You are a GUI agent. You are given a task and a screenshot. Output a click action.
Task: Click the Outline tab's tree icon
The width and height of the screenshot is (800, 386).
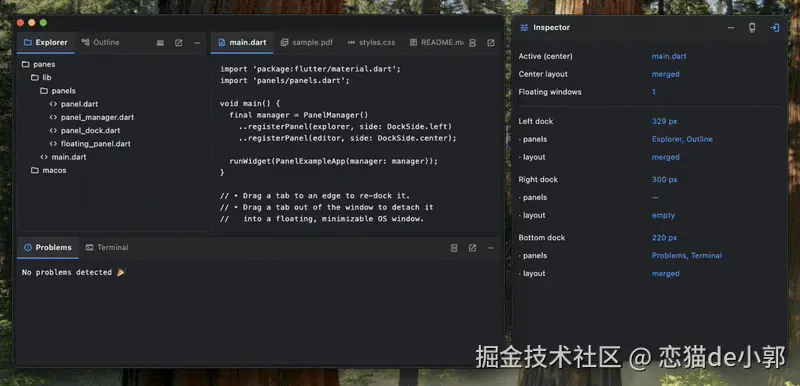(86, 43)
